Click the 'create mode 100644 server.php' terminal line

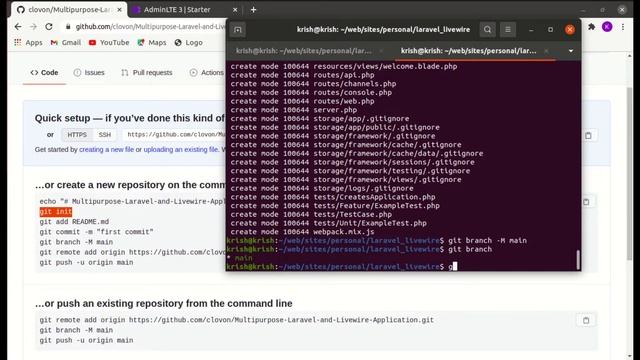[x=293, y=110]
